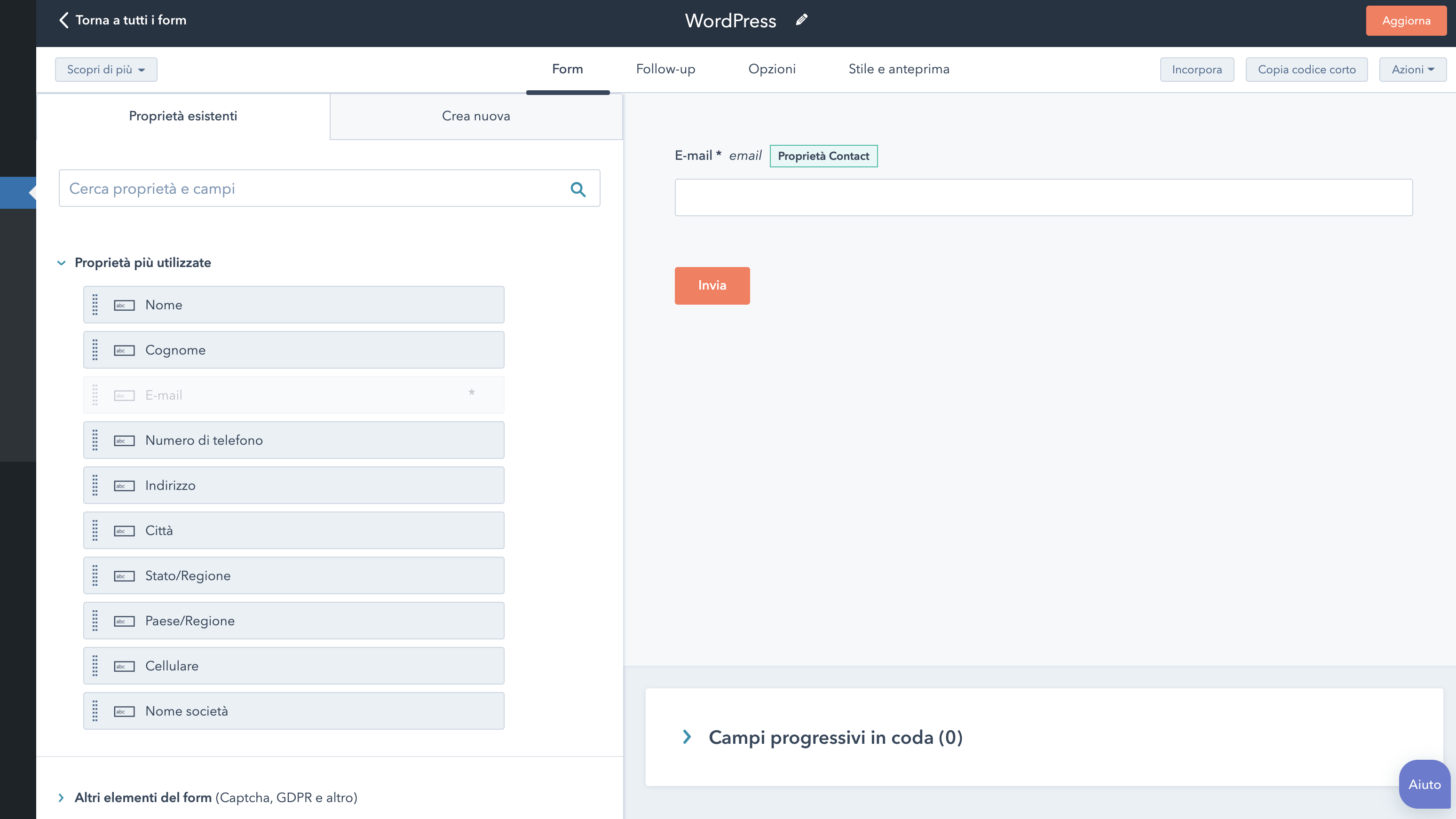The image size is (1456, 819).
Task: Click the Cerca proprietà e campi field
Action: tap(329, 188)
